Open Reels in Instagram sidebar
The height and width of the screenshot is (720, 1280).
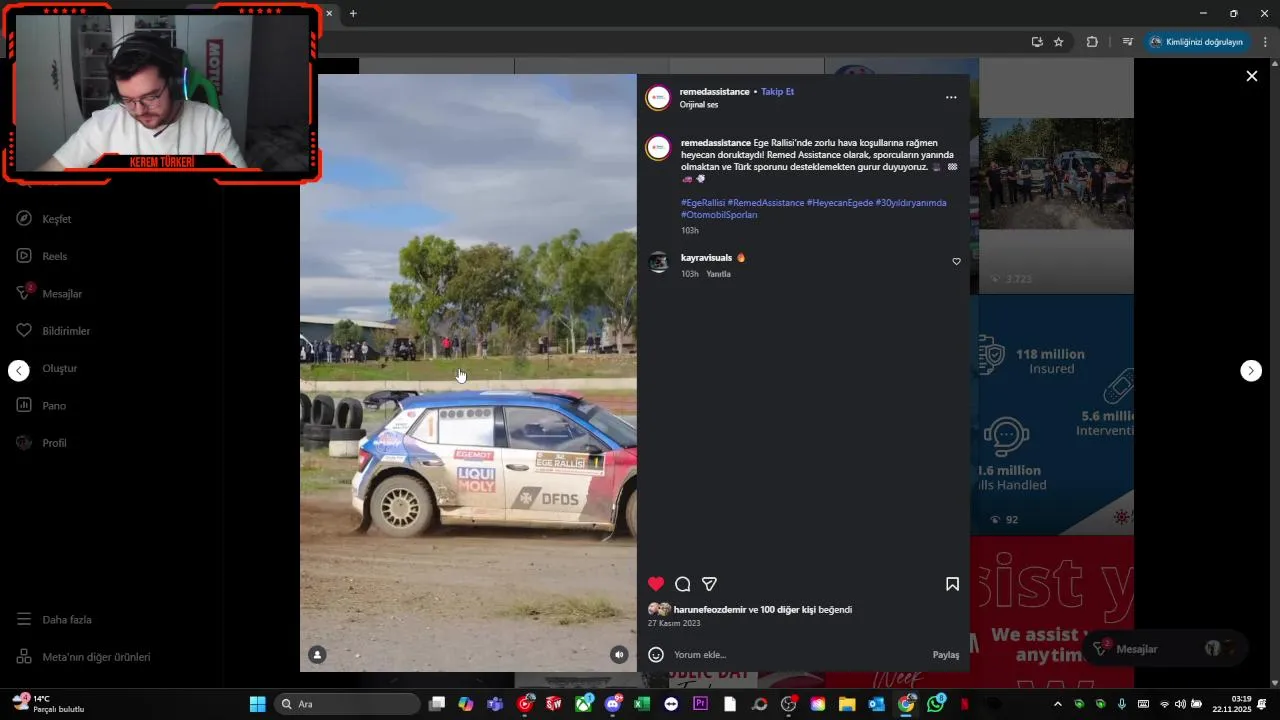pos(42,256)
